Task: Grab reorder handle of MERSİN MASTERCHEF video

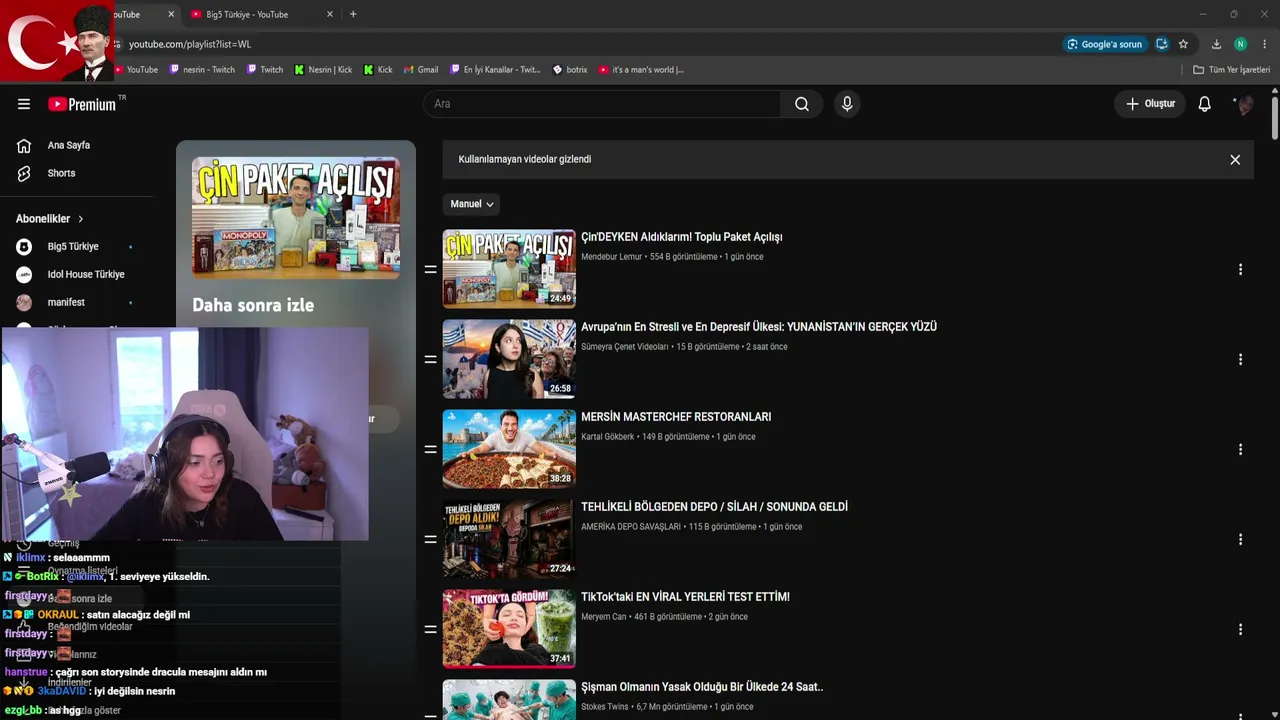Action: tap(431, 449)
